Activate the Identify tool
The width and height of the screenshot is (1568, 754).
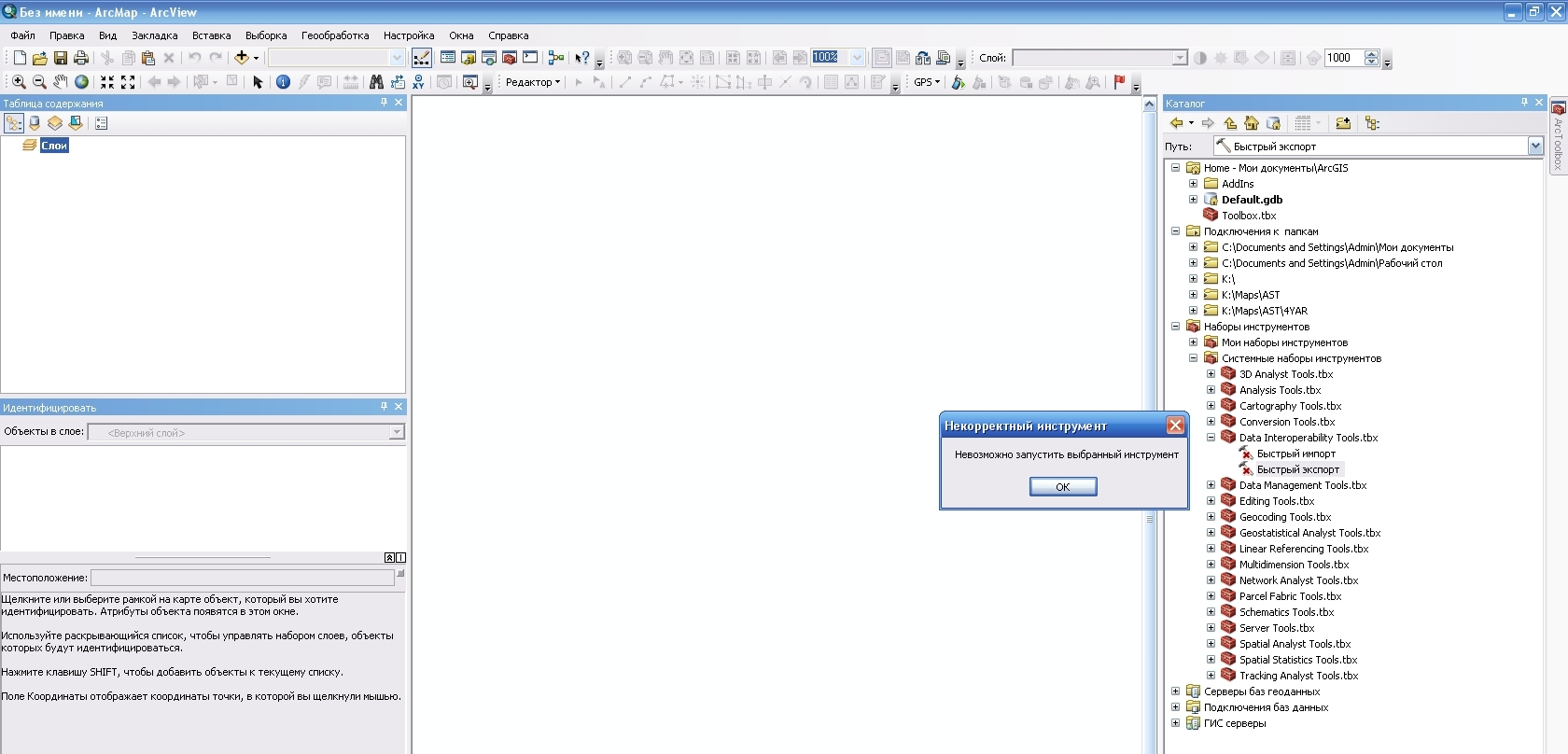point(283,82)
